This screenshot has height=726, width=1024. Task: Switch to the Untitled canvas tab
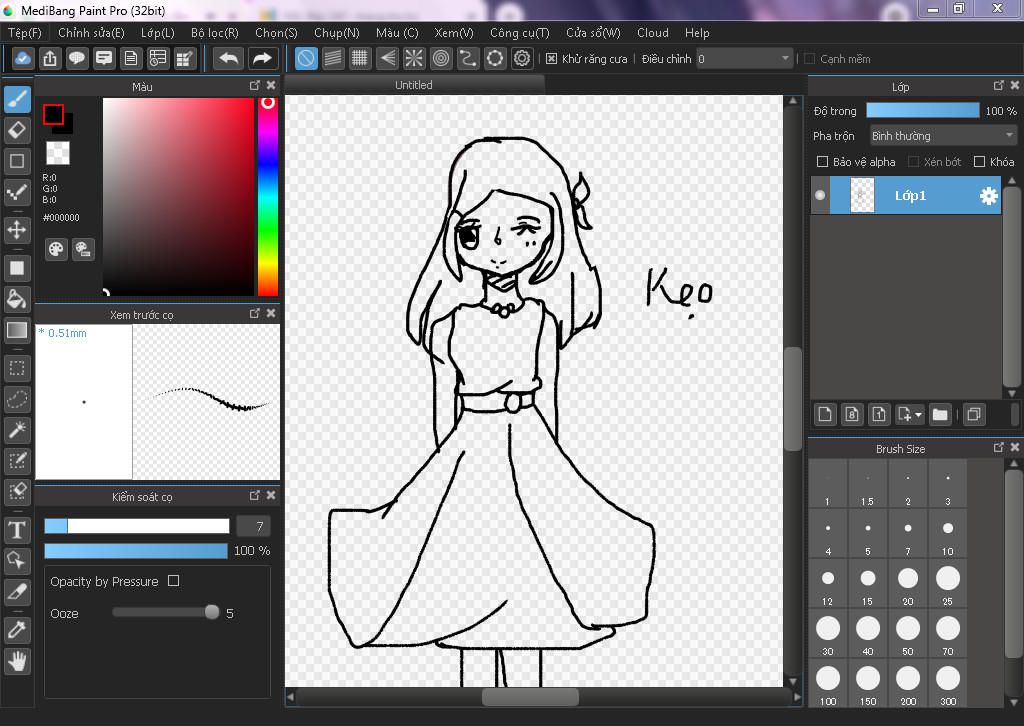[x=414, y=85]
